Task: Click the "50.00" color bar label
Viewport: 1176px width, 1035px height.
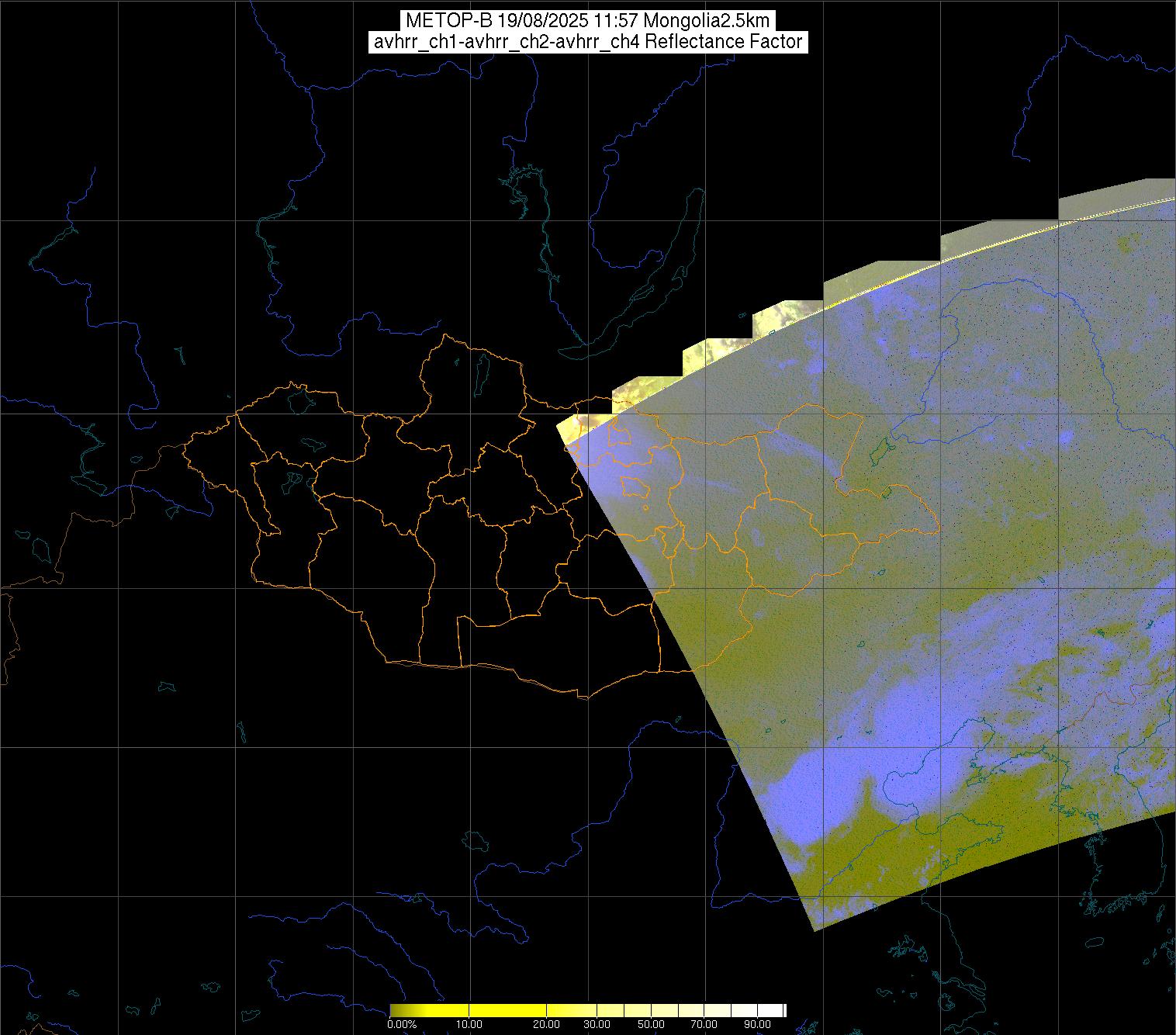Action: (652, 1025)
